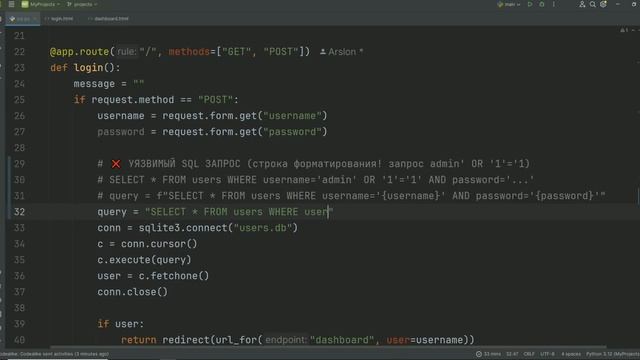Open Python 3.12 interpreter selector
Viewport: 640px width, 360px height.
point(612,354)
